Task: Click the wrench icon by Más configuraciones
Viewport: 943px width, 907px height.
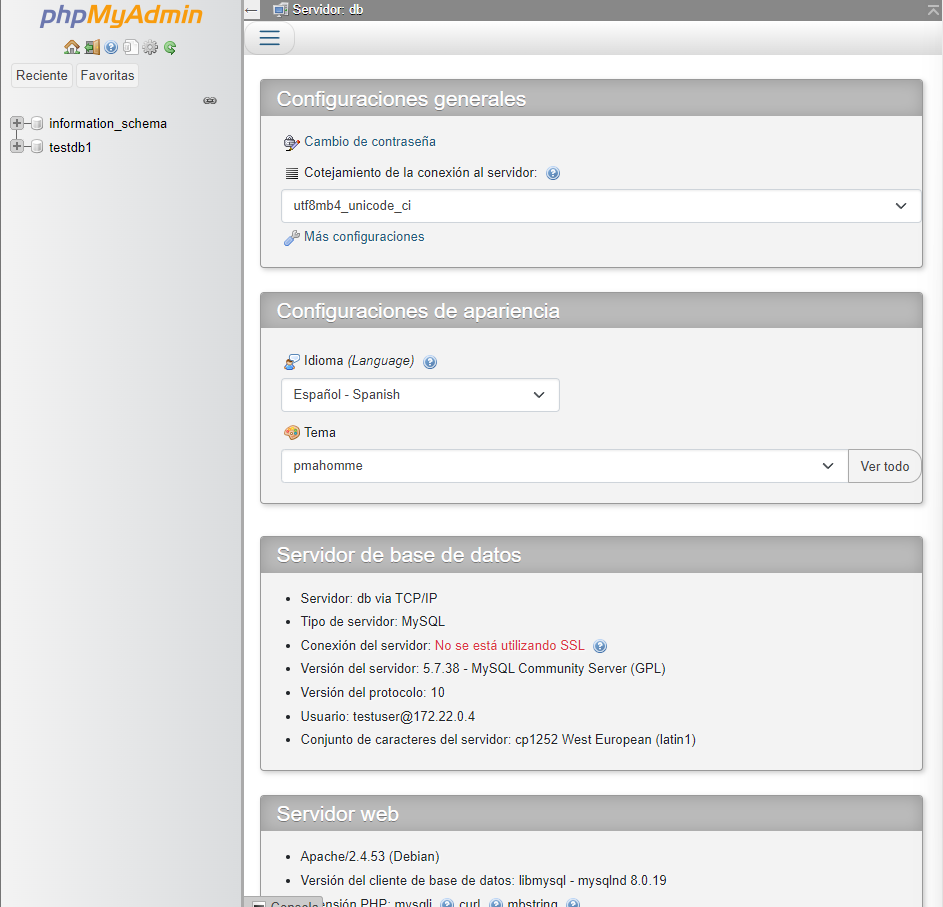Action: pos(292,238)
